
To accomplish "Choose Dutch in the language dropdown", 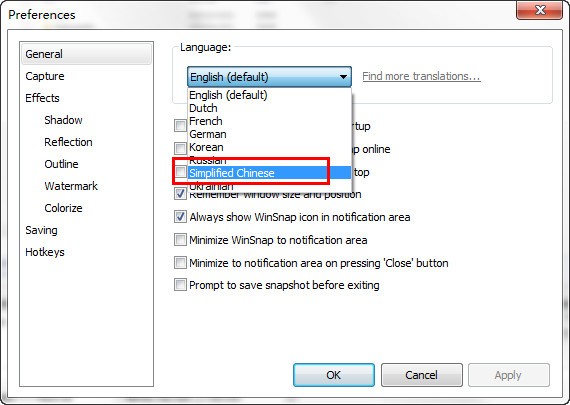I will pyautogui.click(x=269, y=108).
